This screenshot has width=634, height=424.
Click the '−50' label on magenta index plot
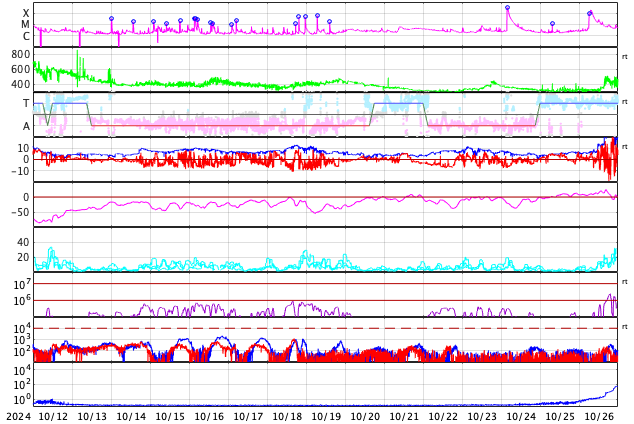20,212
